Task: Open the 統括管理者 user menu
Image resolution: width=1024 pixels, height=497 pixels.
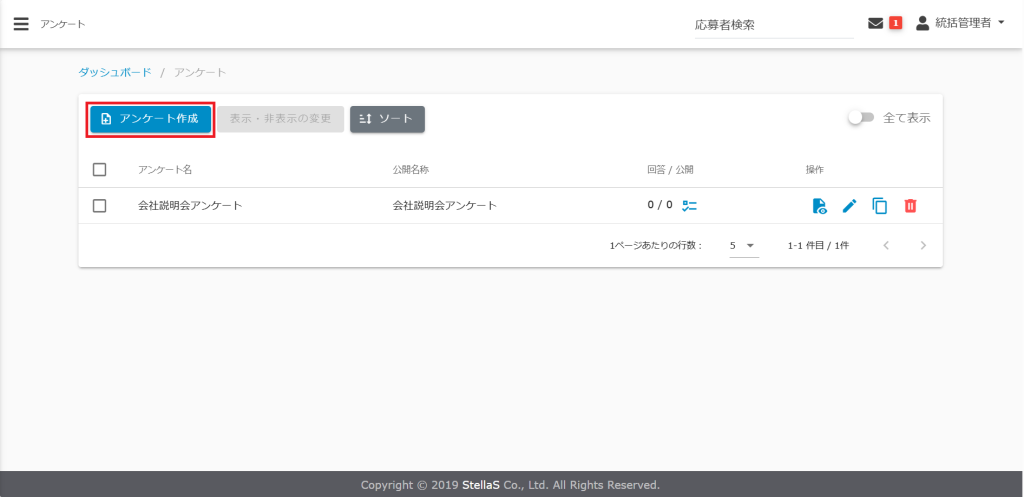Action: (960, 23)
